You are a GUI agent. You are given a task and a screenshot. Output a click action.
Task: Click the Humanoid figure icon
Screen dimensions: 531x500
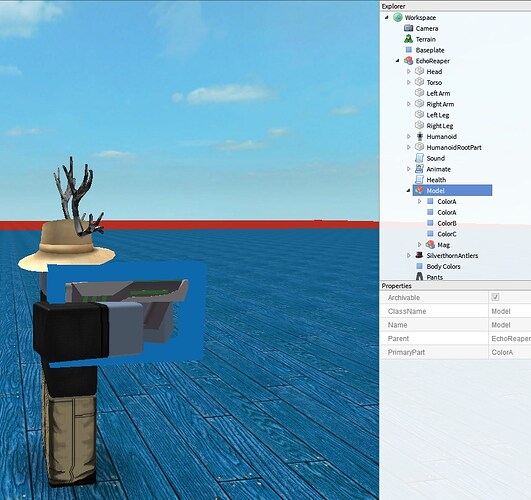tap(420, 136)
